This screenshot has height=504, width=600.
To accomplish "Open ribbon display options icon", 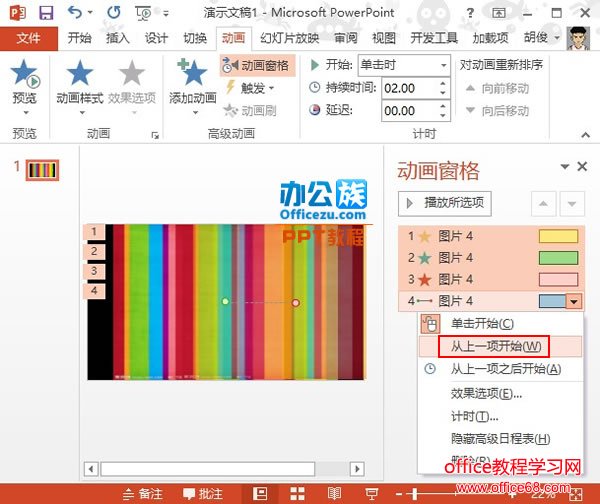I will click(499, 13).
